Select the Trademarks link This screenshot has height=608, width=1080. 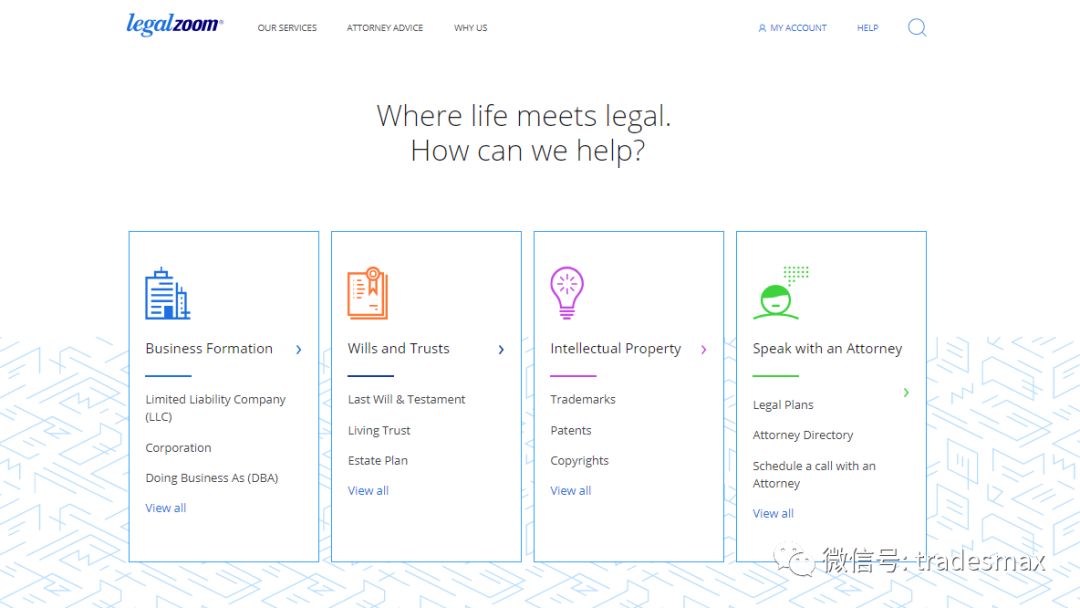[583, 399]
